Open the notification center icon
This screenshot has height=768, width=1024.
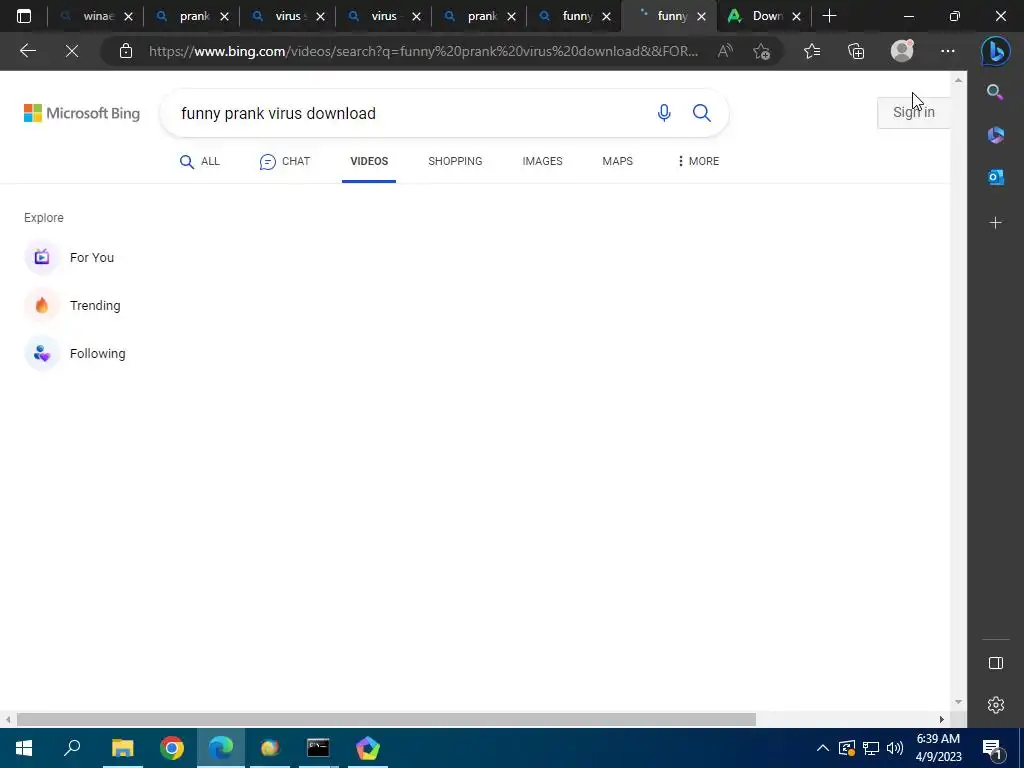(992, 748)
